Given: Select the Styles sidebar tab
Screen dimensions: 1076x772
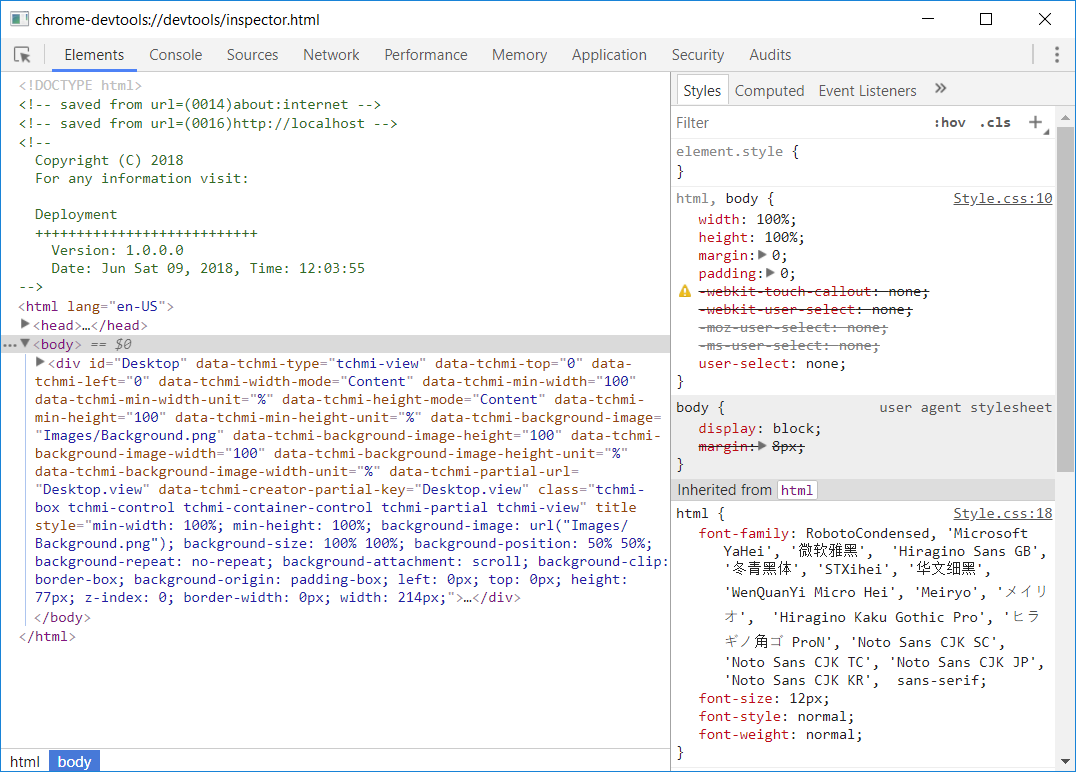Looking at the screenshot, I should [x=702, y=91].
